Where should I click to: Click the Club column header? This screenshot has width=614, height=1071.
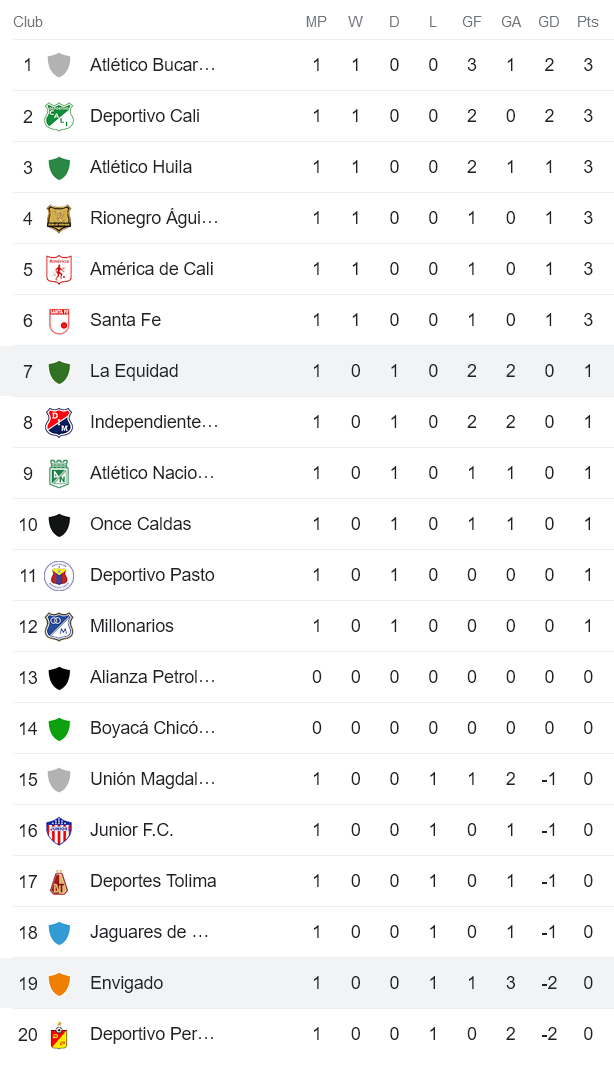pyautogui.click(x=28, y=22)
